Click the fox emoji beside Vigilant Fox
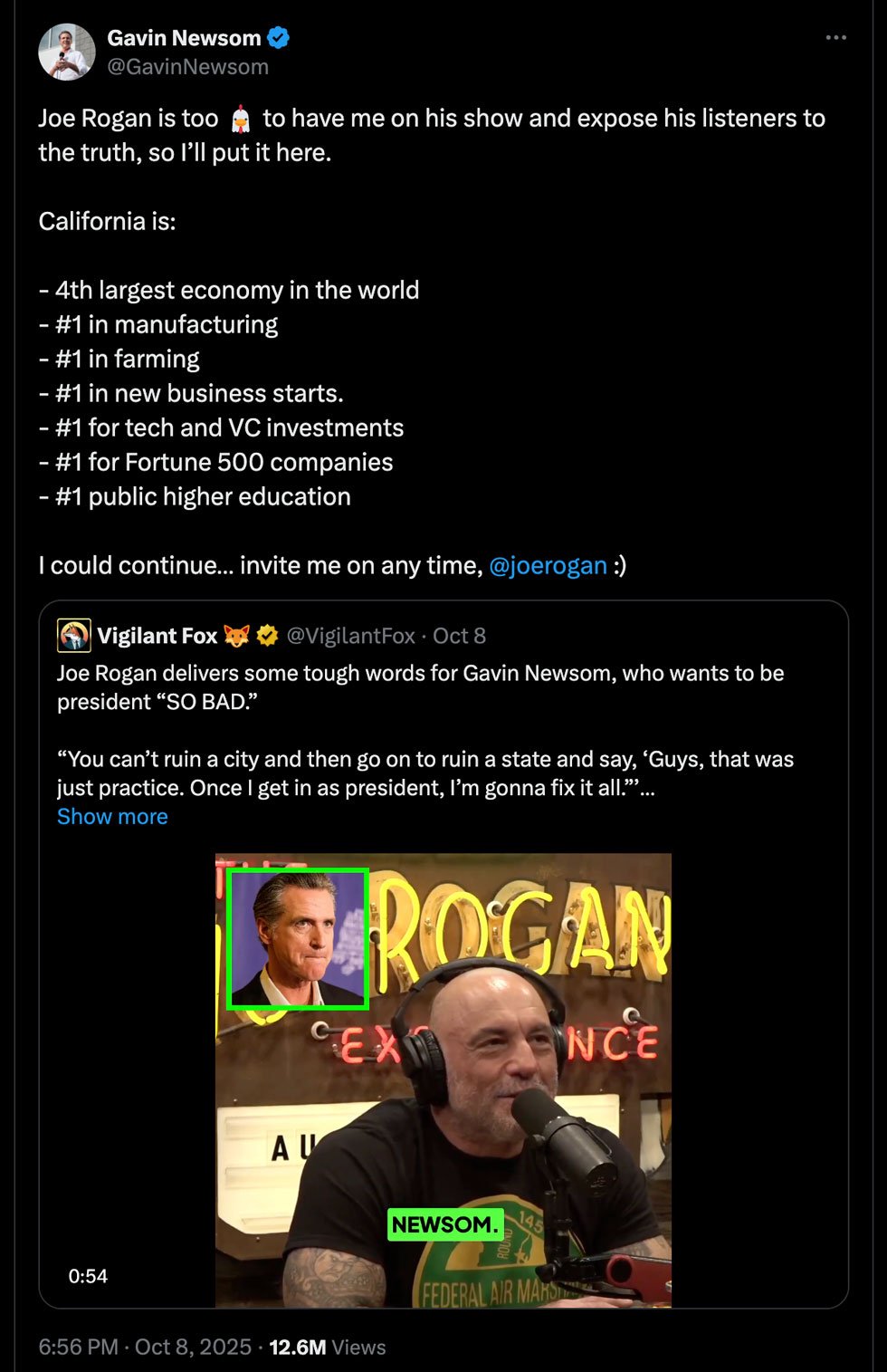Viewport: 887px width, 1372px height. 236,636
